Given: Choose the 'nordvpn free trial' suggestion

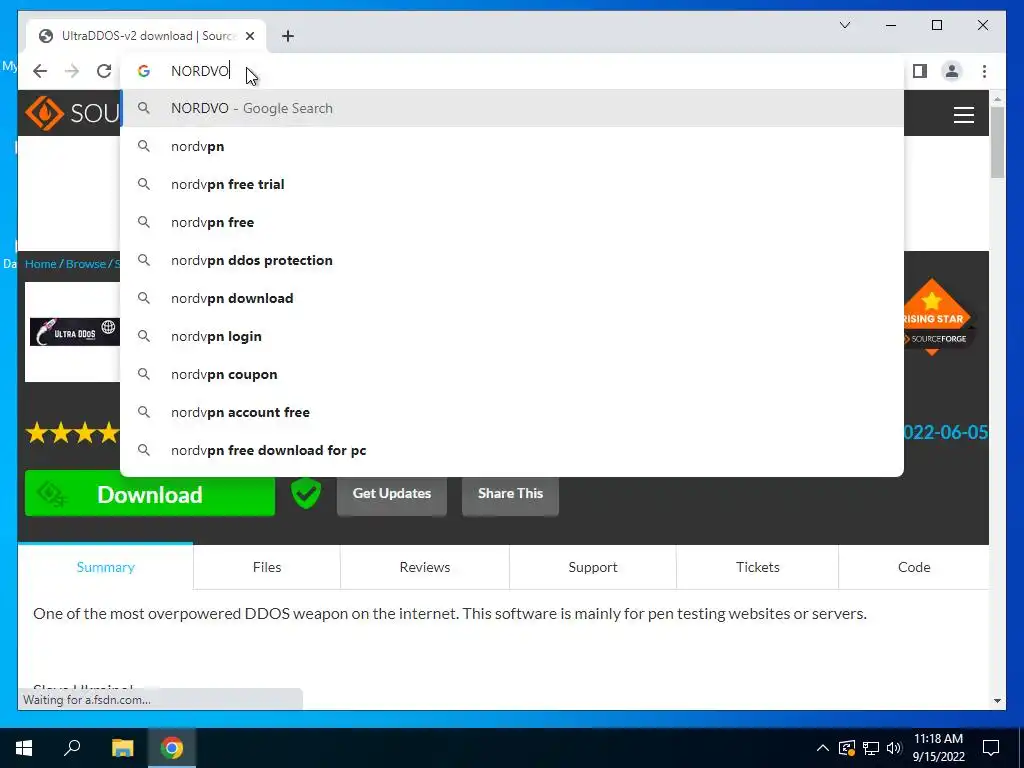Looking at the screenshot, I should point(512,184).
